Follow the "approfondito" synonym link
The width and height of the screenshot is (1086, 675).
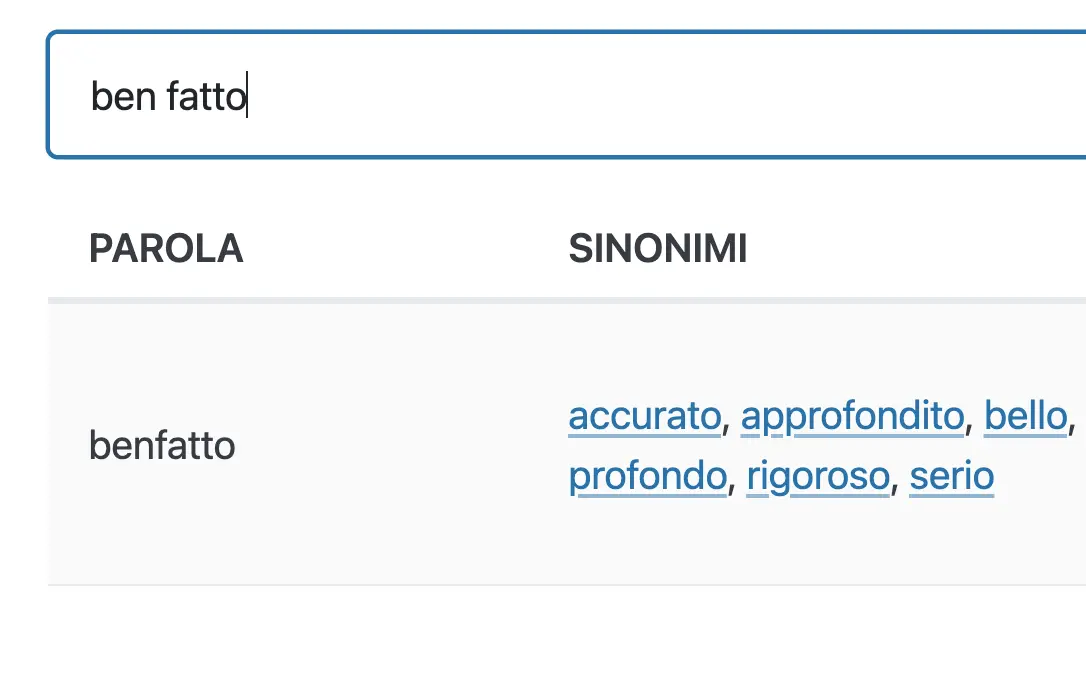click(x=853, y=416)
